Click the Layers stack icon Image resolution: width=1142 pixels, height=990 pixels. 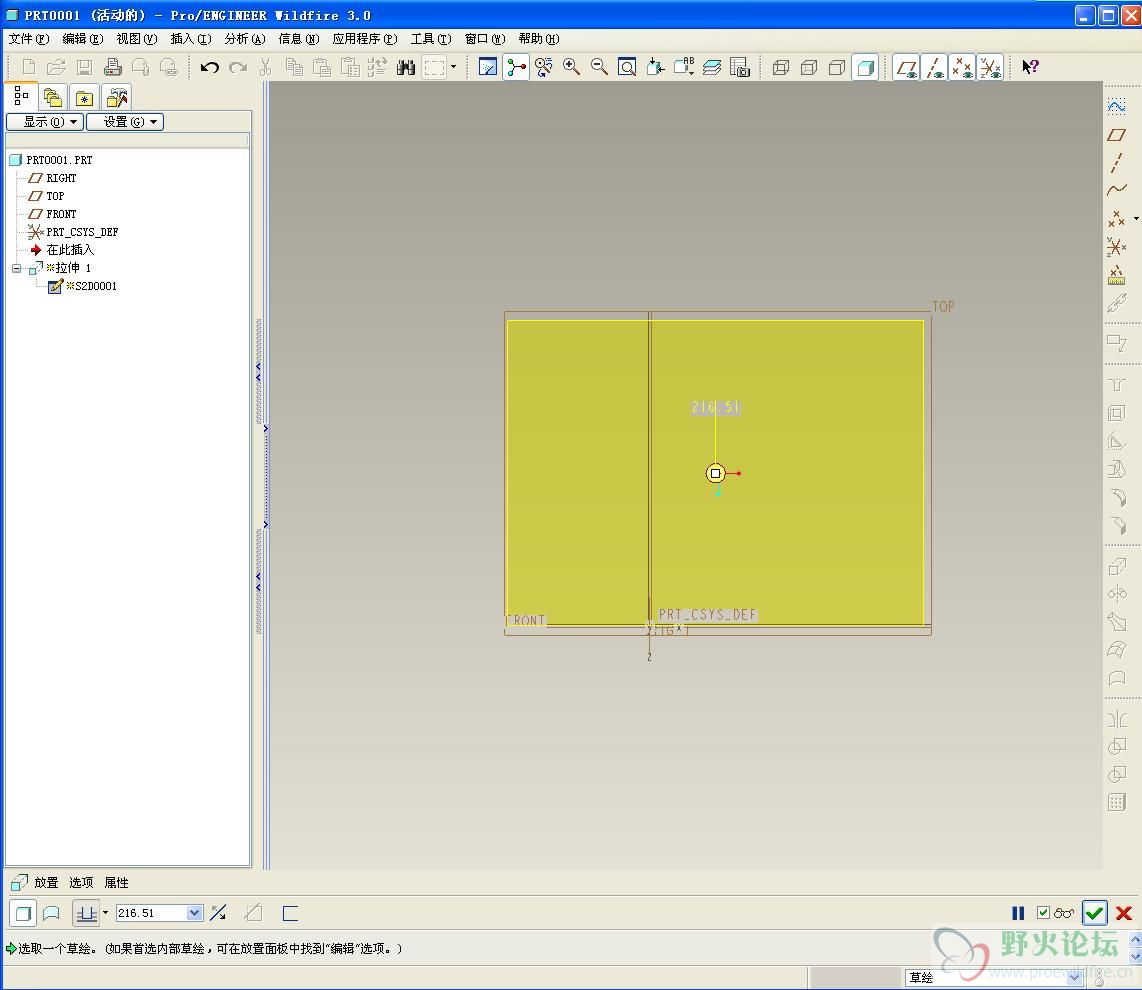click(712, 68)
